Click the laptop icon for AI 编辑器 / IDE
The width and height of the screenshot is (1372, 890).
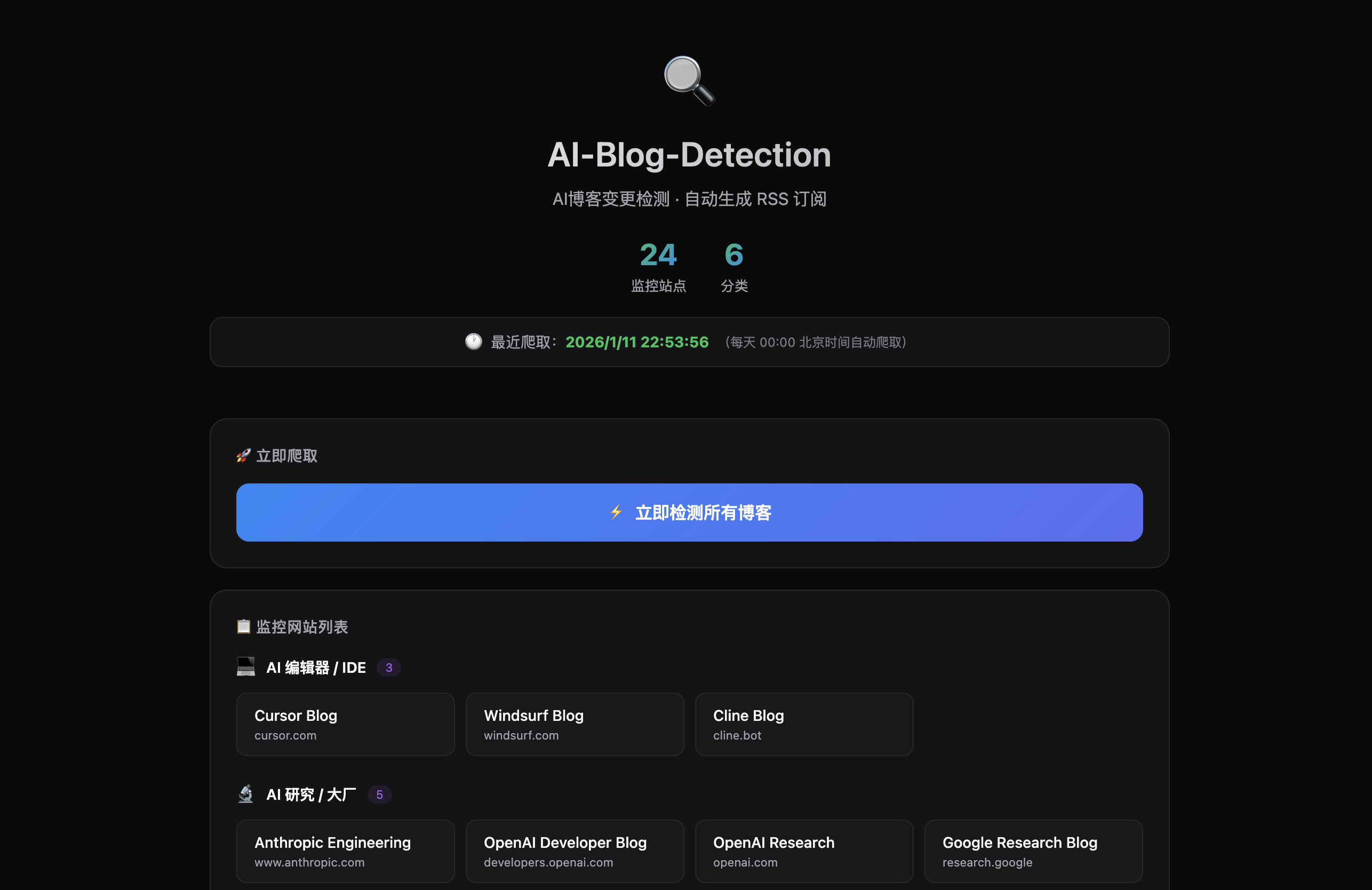click(246, 667)
